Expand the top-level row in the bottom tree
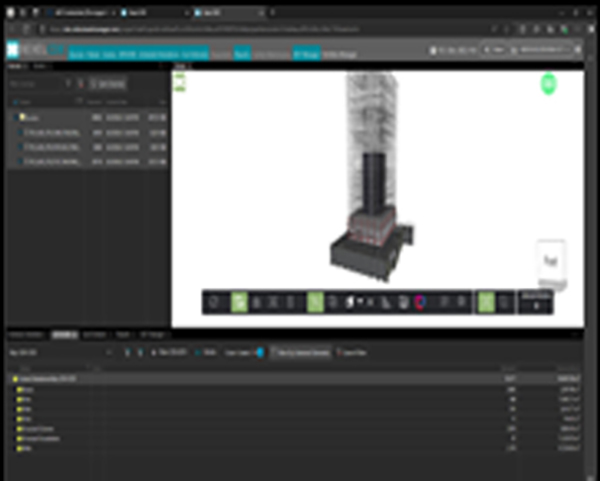 11,381
